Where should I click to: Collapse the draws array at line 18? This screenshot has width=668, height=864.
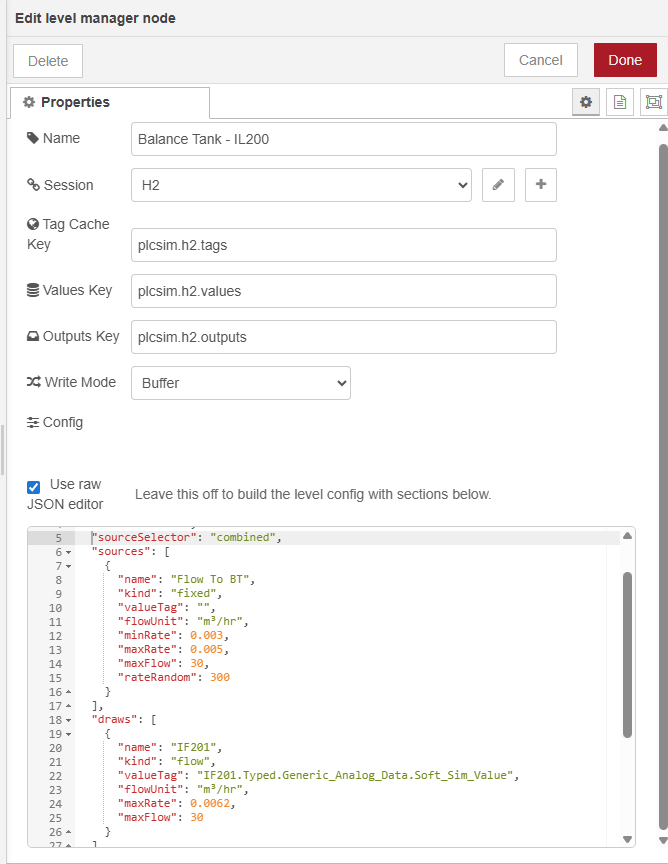coord(68,720)
